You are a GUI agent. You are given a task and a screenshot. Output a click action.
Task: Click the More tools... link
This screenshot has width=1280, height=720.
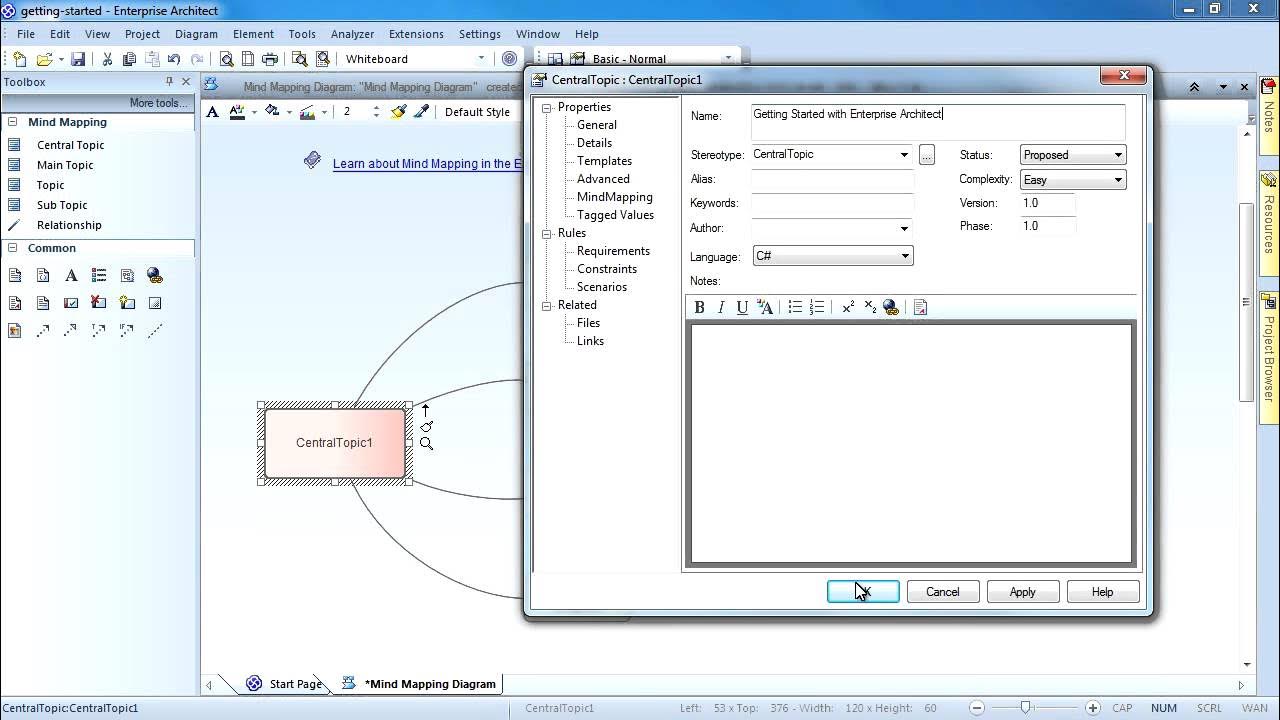coord(158,103)
